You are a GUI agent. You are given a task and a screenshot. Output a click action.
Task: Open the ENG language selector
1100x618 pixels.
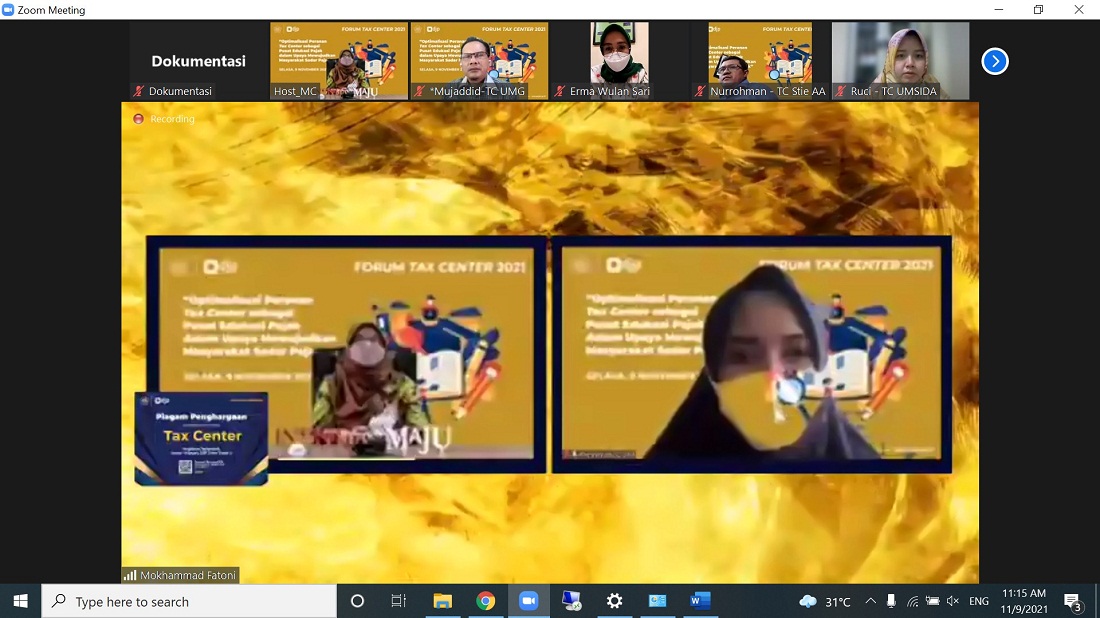[979, 601]
